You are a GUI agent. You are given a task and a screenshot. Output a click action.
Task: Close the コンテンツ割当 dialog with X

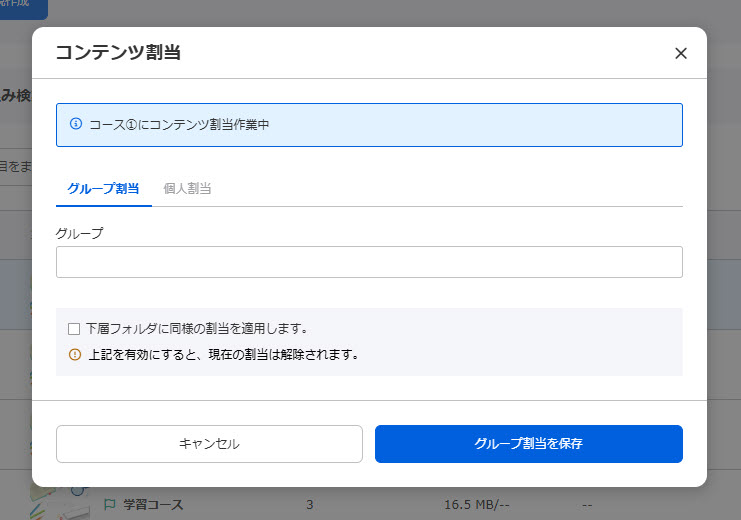coord(681,53)
